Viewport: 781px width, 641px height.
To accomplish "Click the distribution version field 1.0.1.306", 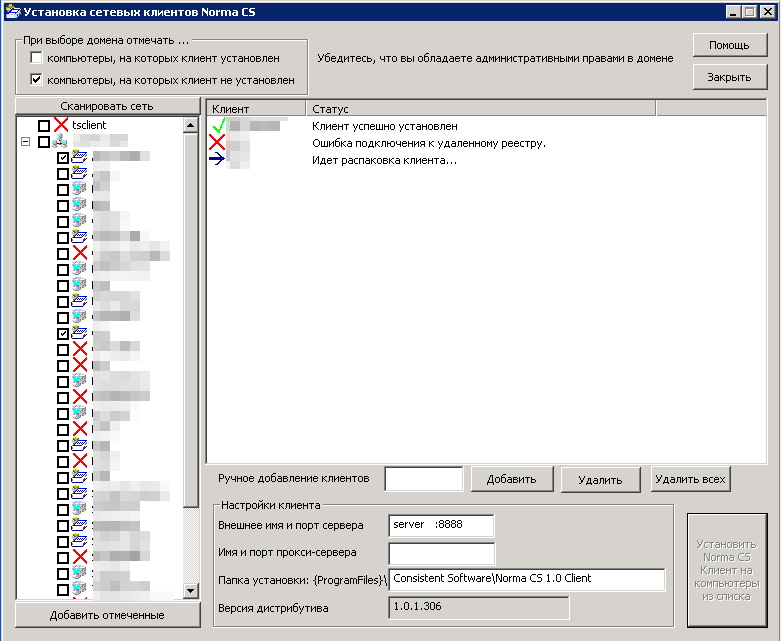I will 479,608.
